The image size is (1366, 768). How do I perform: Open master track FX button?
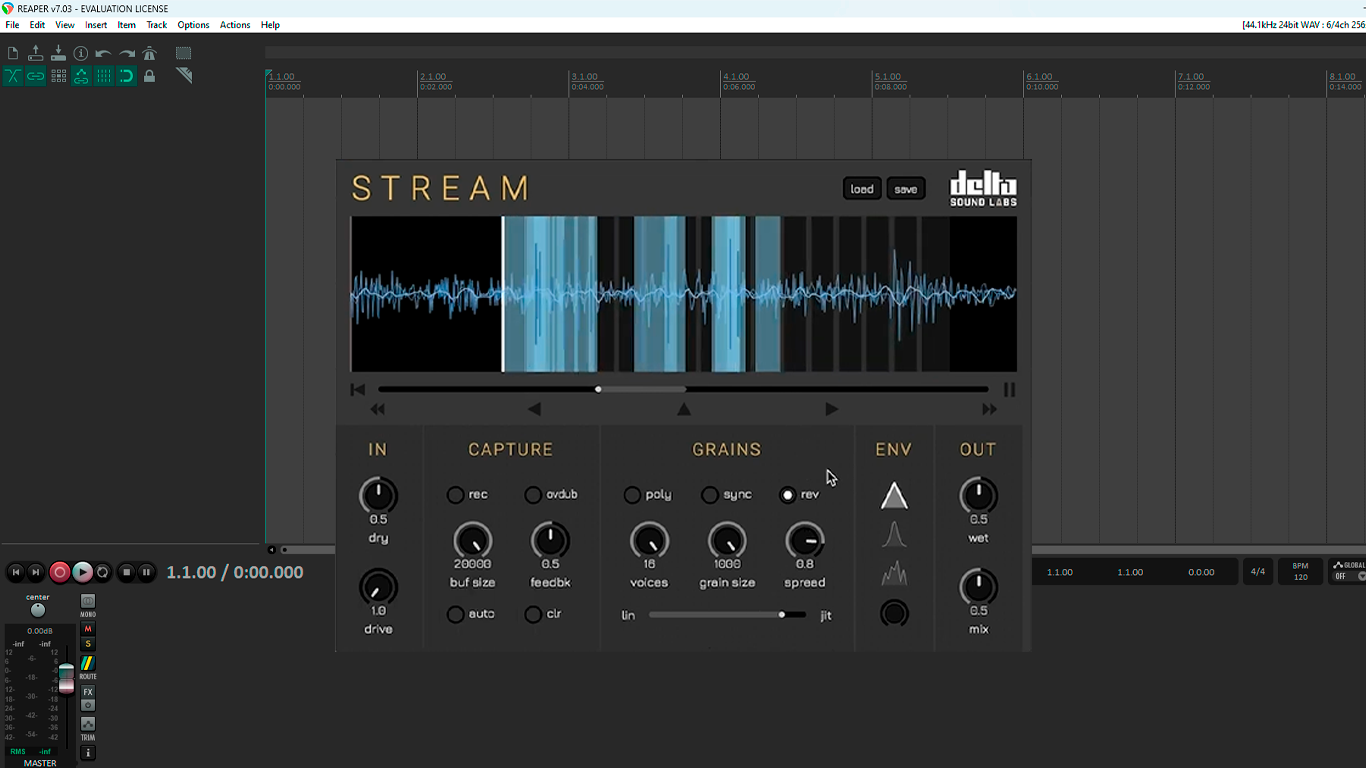88,692
